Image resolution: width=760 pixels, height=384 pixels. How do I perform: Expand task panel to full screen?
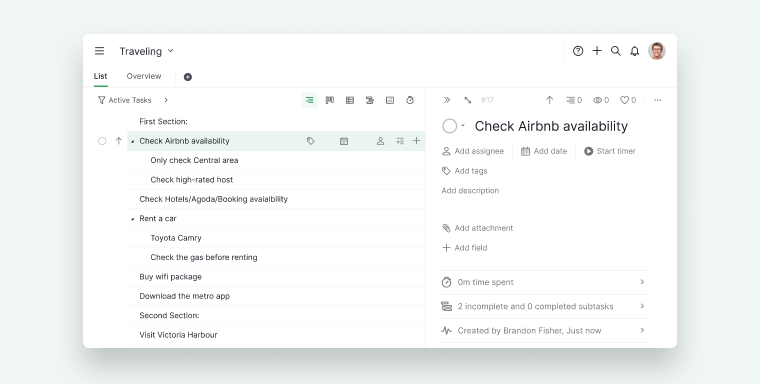467,100
